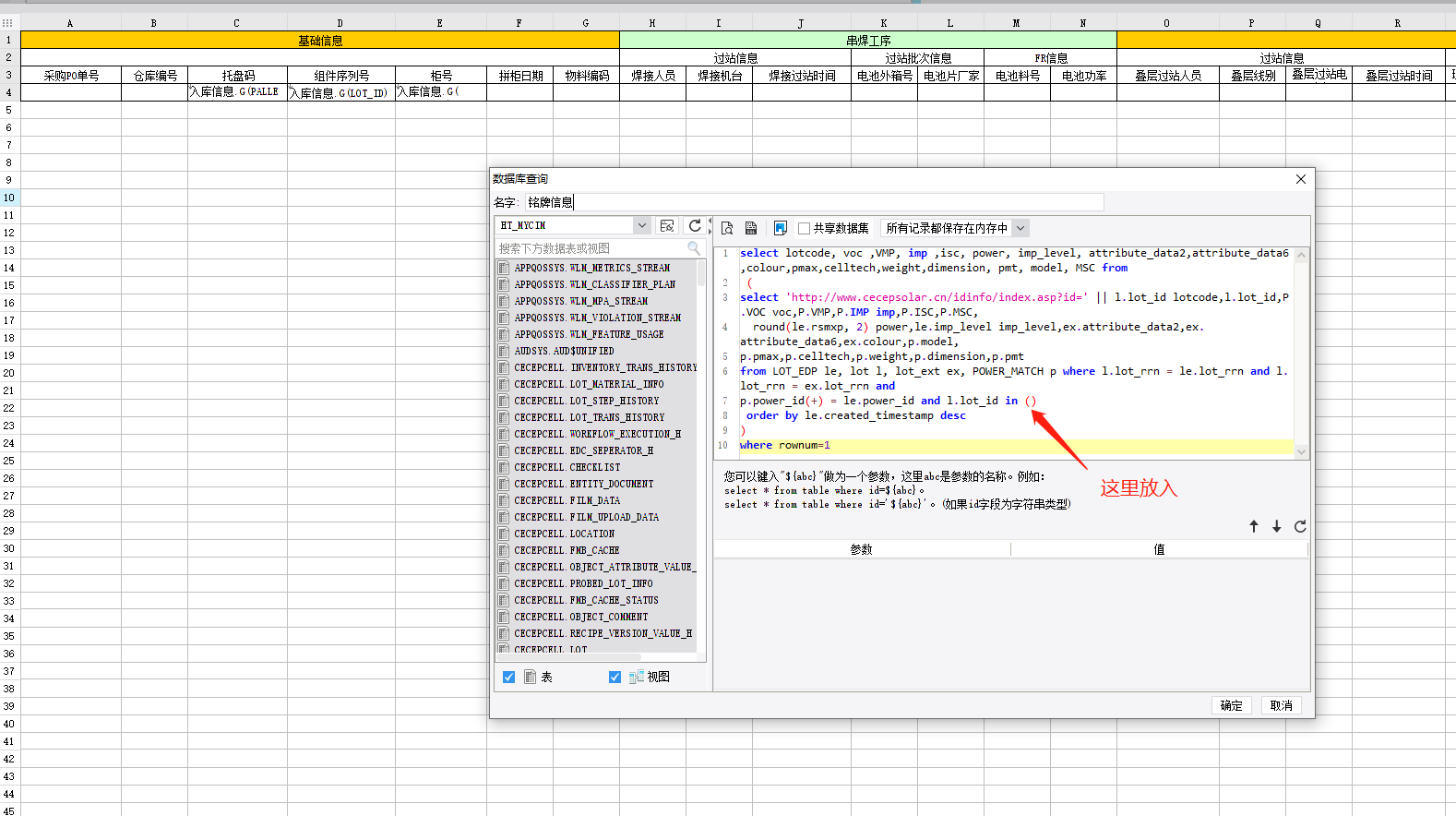Refresh the parameter list
This screenshot has width=1456, height=816.
[x=1300, y=526]
